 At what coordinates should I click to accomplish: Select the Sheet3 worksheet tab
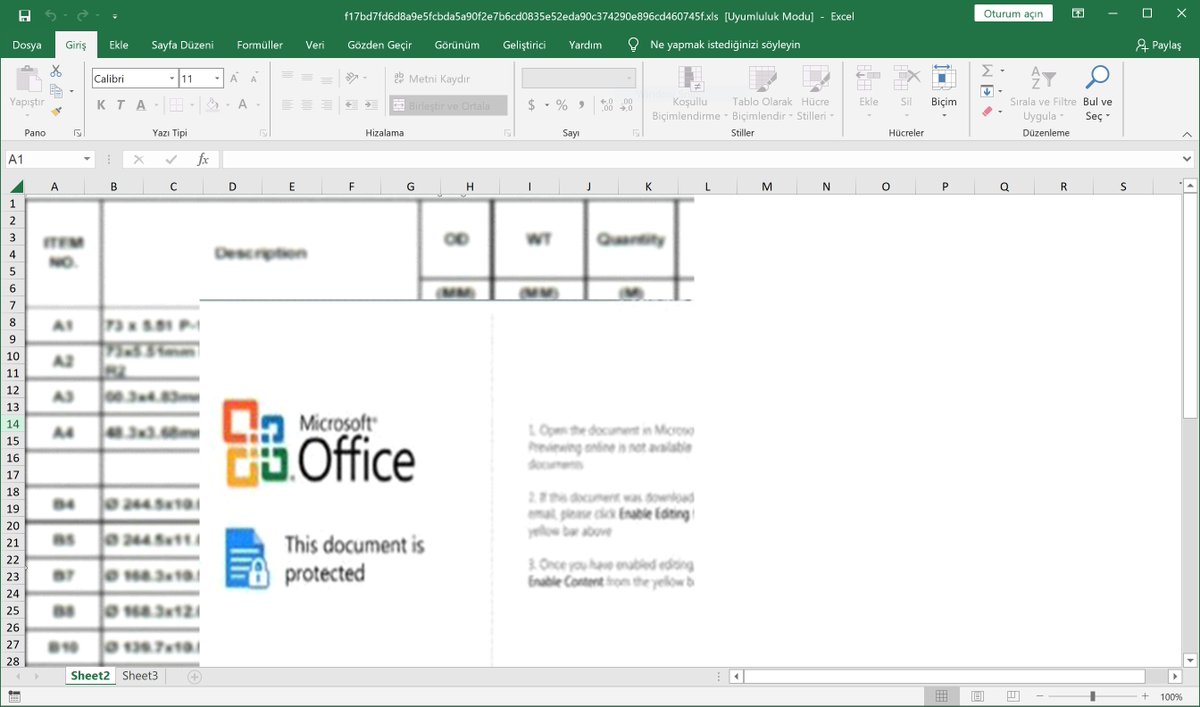click(140, 676)
